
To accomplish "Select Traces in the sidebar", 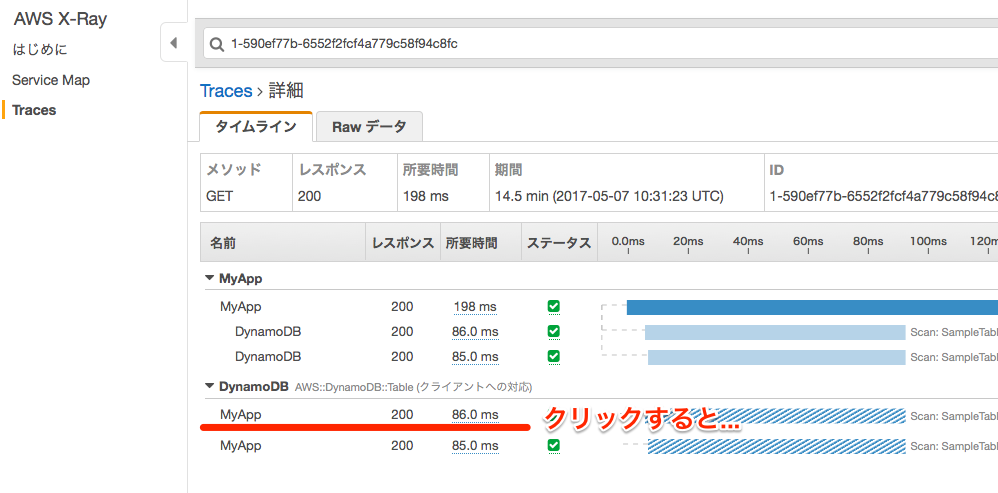I will pyautogui.click(x=34, y=110).
